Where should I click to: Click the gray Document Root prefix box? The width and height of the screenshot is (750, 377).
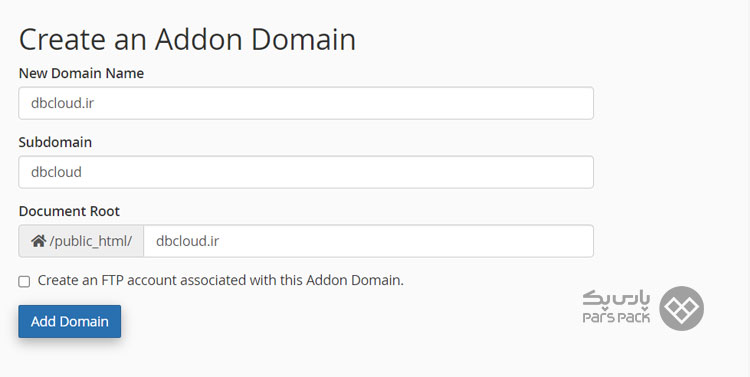[81, 241]
